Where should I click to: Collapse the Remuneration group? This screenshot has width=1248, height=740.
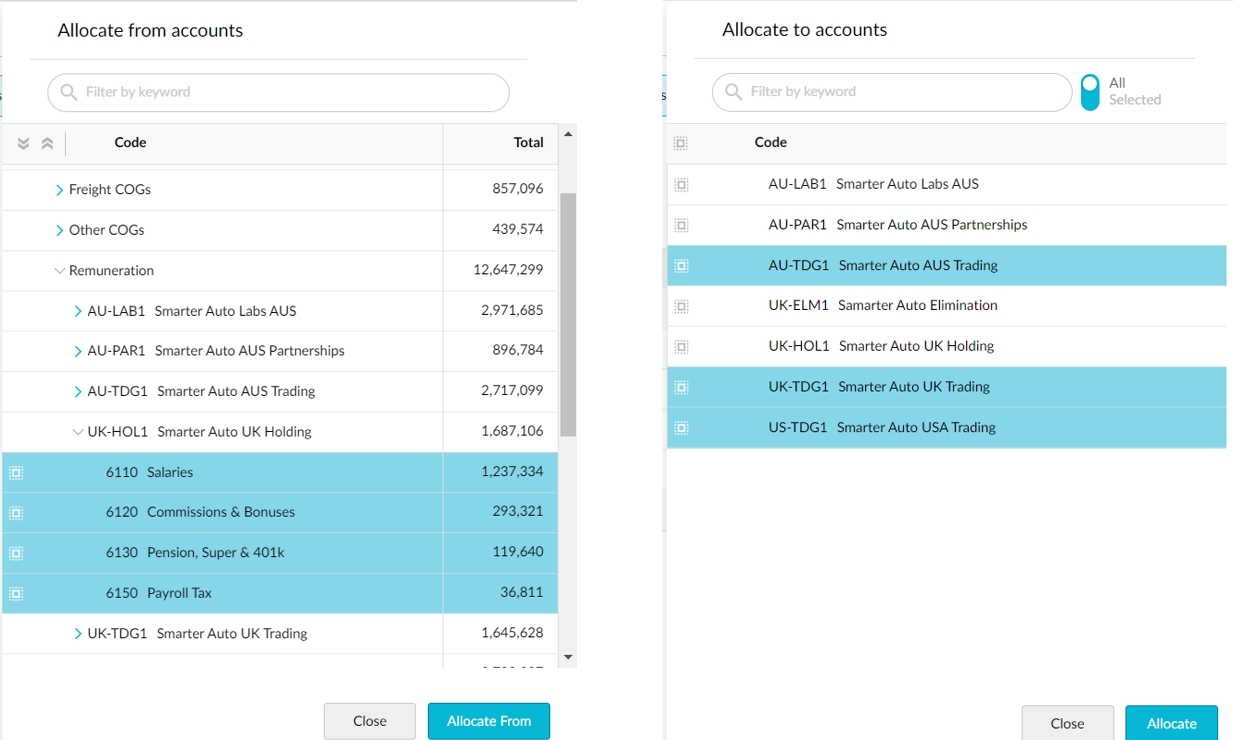(60, 271)
